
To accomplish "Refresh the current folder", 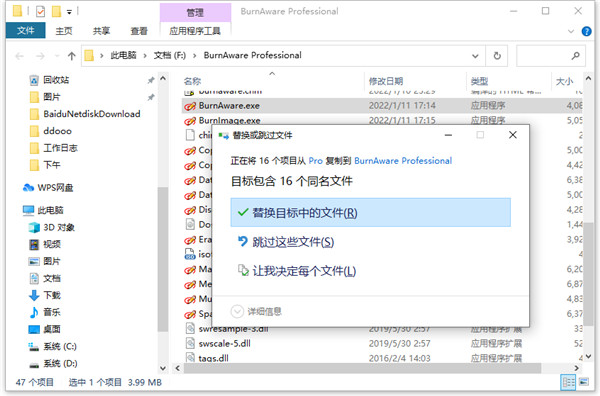I will pos(497,56).
